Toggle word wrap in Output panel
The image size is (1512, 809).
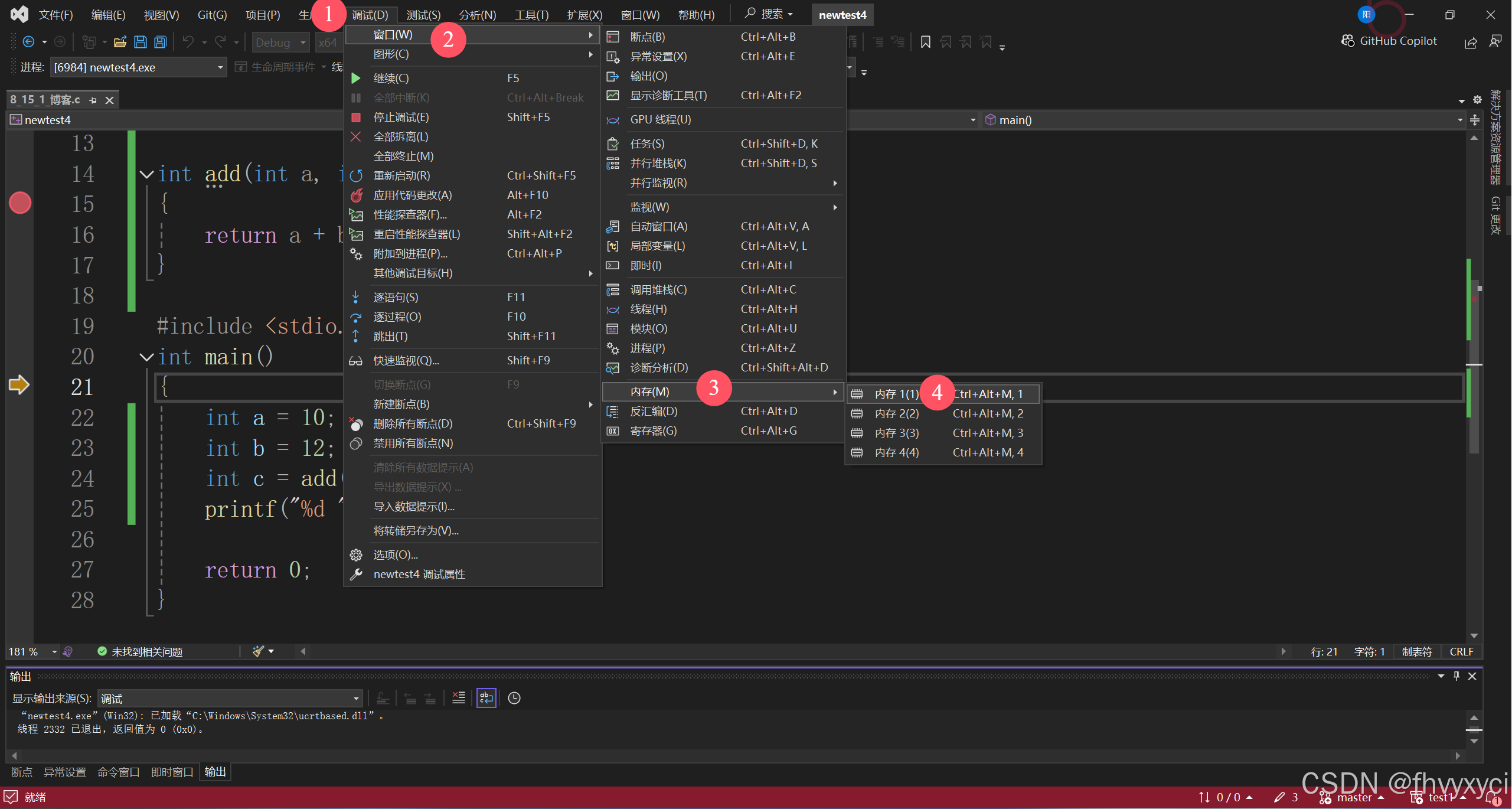486,698
